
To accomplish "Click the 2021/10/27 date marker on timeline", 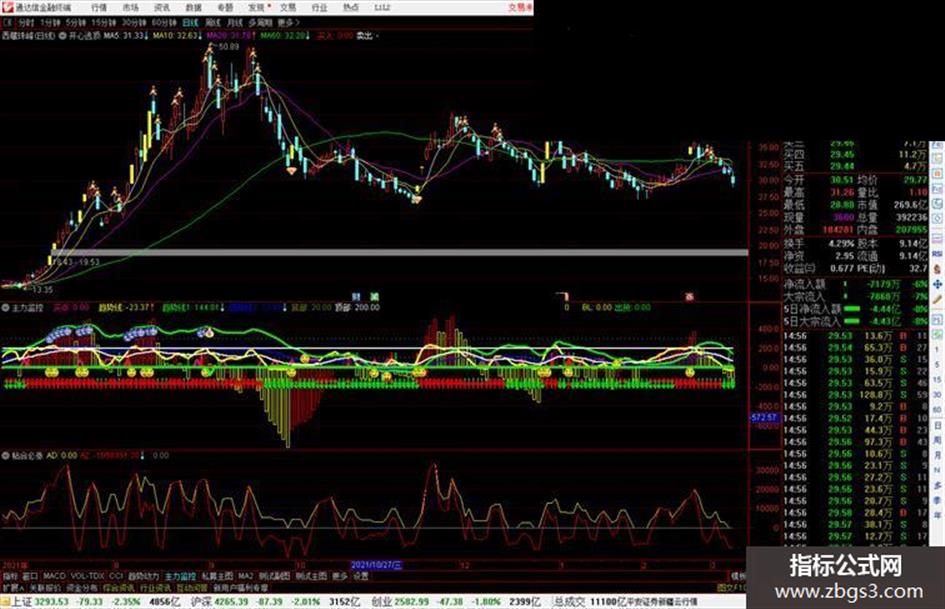I will tap(376, 565).
